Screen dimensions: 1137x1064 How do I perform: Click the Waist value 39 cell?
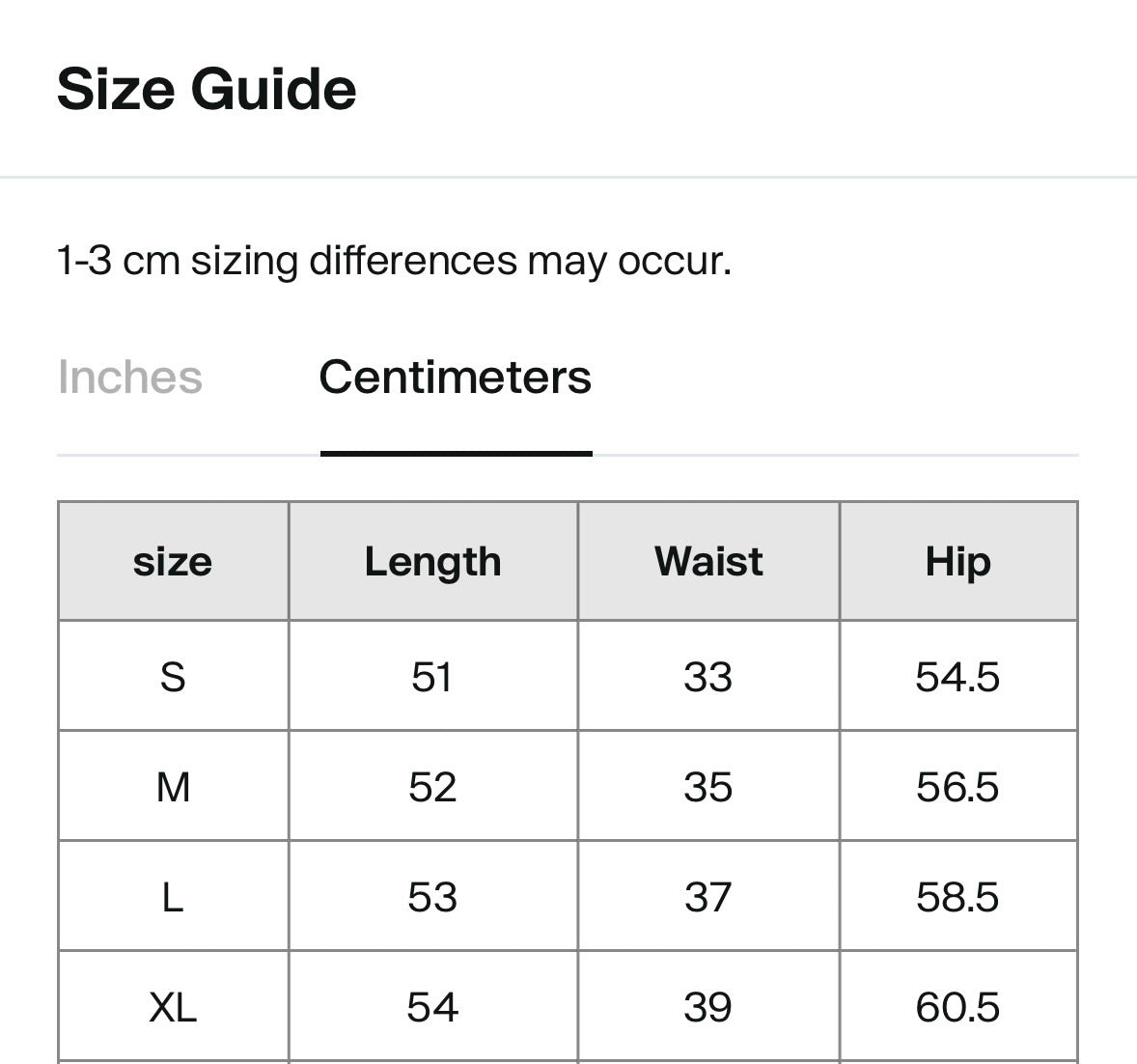pos(708,1007)
